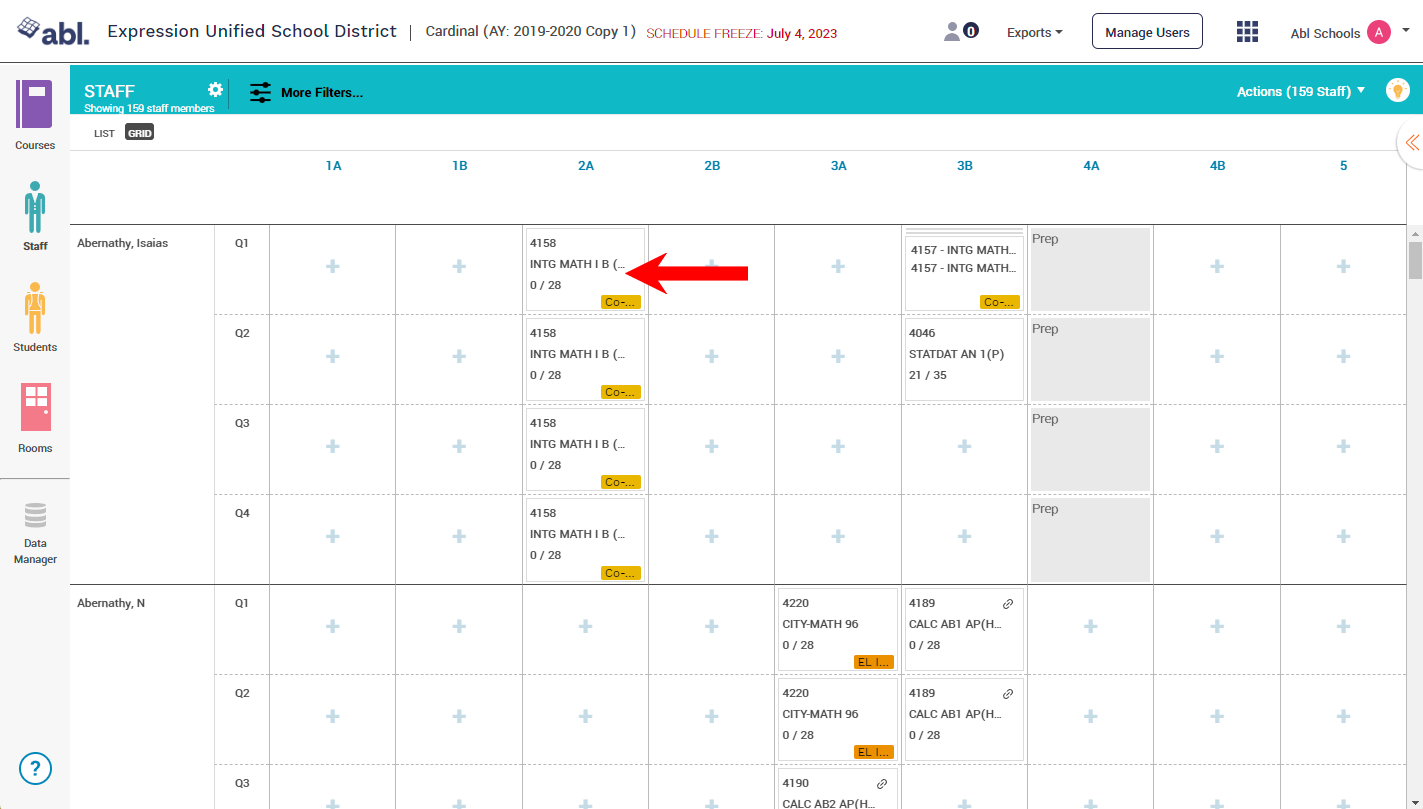Click the vertical scrollbar thumb

tap(1415, 260)
